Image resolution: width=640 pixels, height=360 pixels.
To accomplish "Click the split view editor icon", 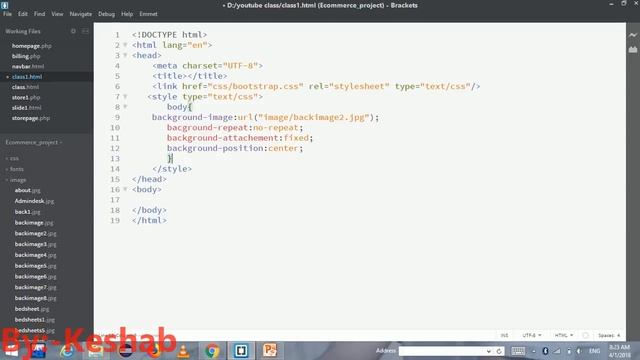I will (x=85, y=31).
